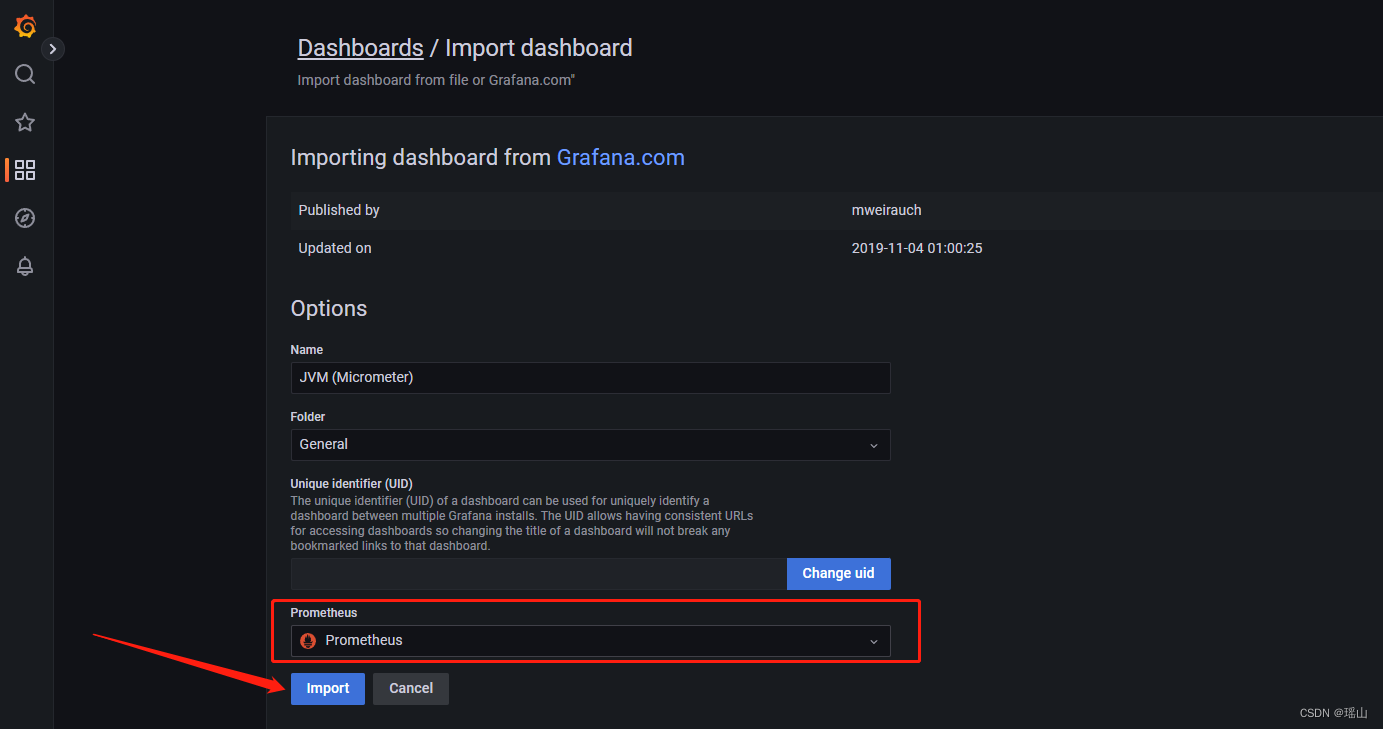The height and width of the screenshot is (729, 1383).
Task: Go to Dashboards breadcrumb link
Action: pos(360,48)
